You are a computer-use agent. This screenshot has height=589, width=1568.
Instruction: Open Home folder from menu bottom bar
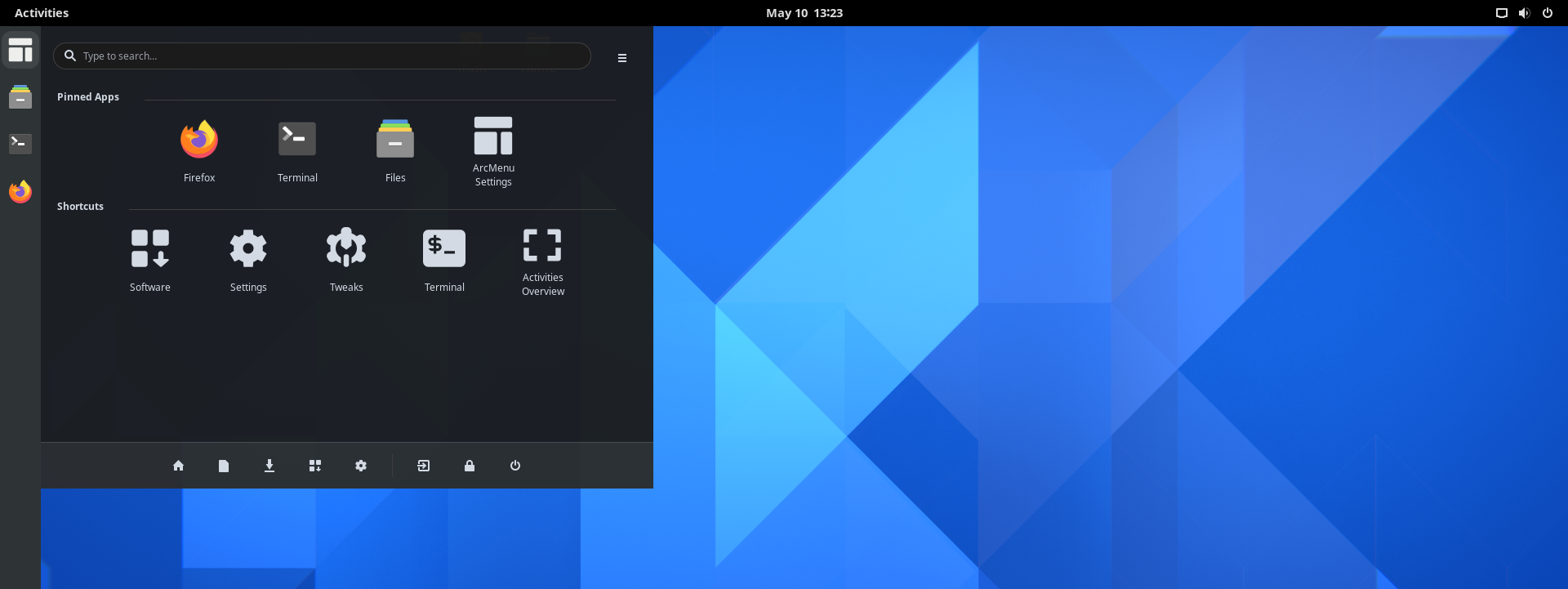(178, 466)
